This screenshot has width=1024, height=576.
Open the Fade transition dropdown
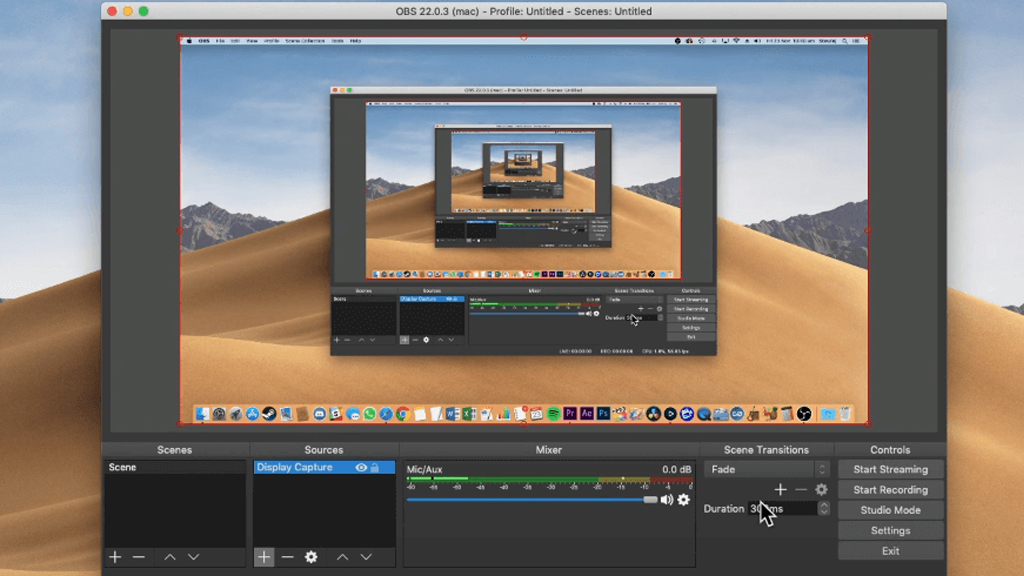767,470
